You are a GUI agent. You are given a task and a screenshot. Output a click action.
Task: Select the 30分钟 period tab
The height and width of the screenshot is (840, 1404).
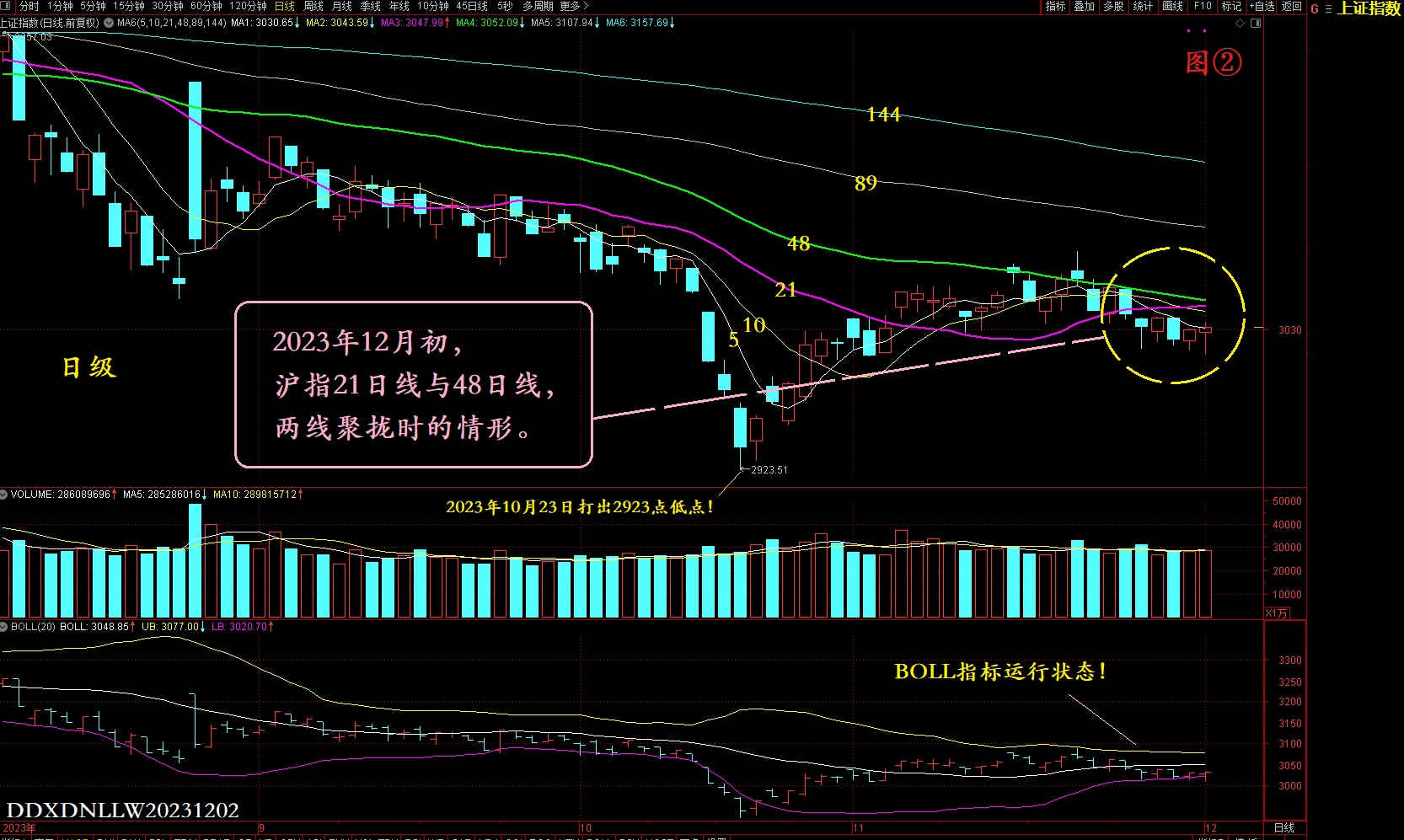168,6
